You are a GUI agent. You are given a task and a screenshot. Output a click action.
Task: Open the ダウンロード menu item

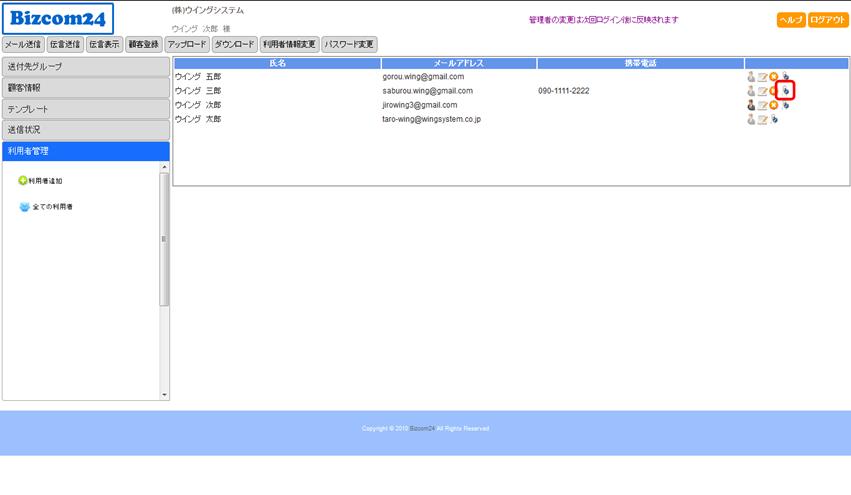235,44
